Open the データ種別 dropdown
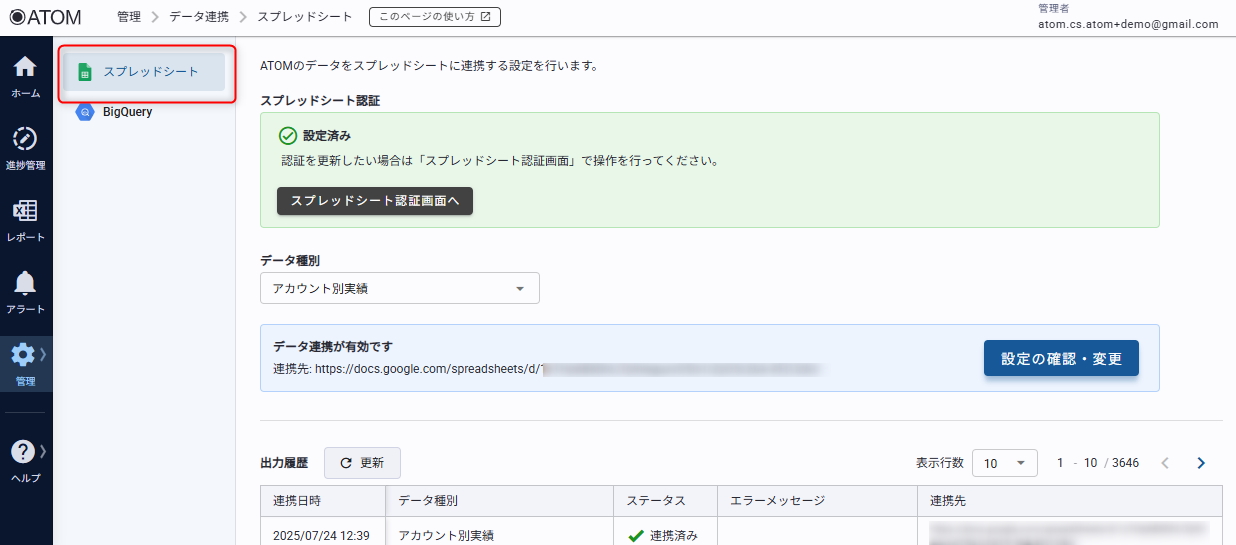This screenshot has width=1236, height=545. pos(399,289)
